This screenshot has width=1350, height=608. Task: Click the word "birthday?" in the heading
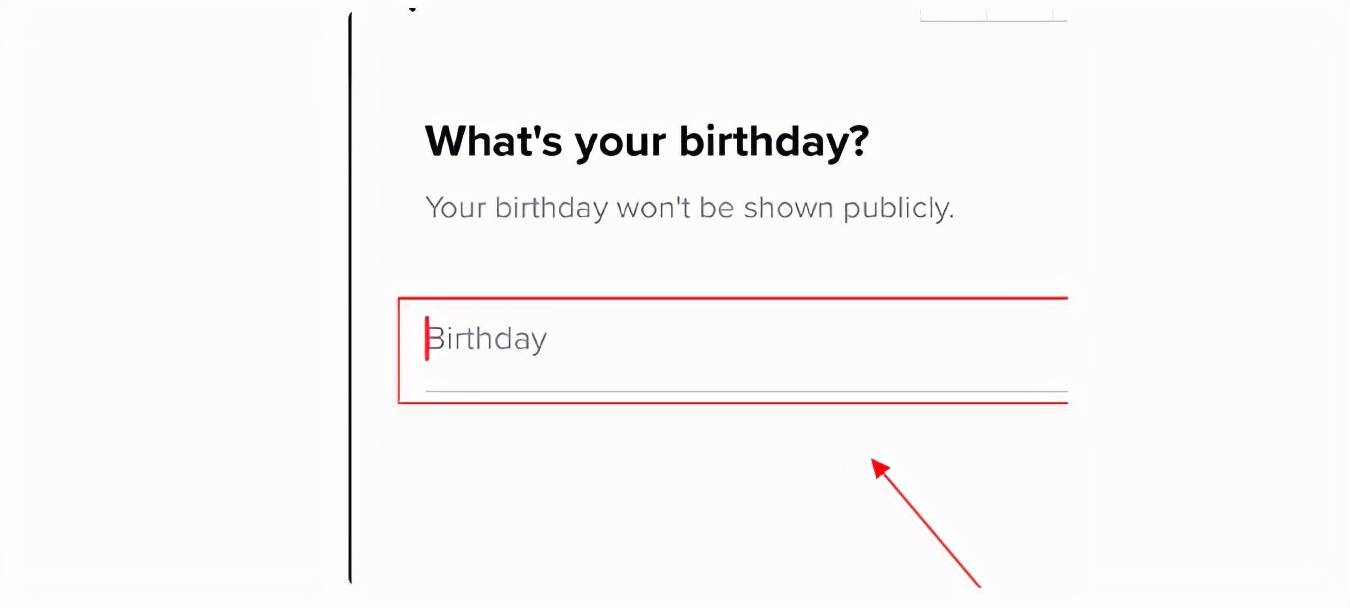coord(774,142)
